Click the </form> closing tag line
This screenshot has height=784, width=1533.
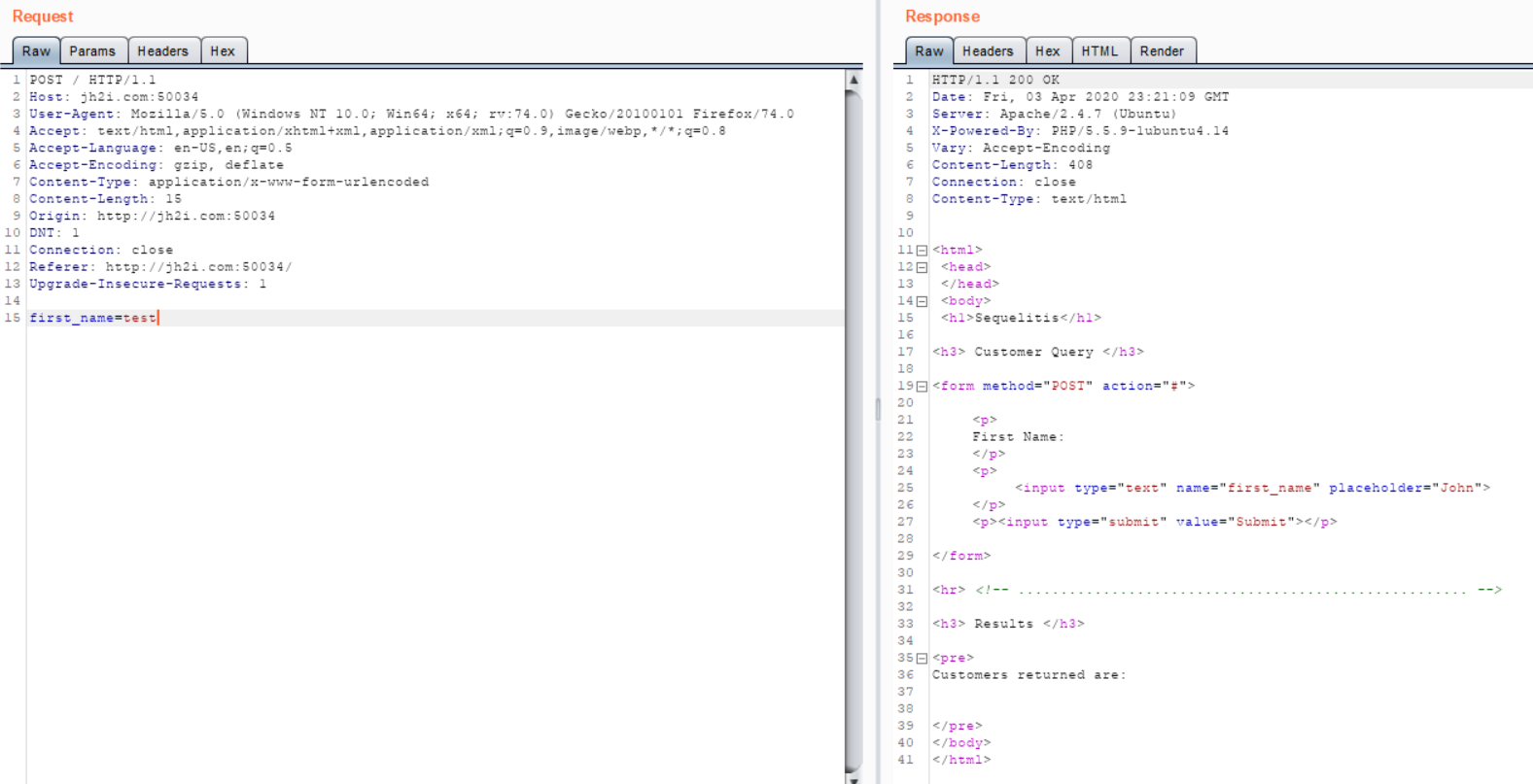pos(961,556)
